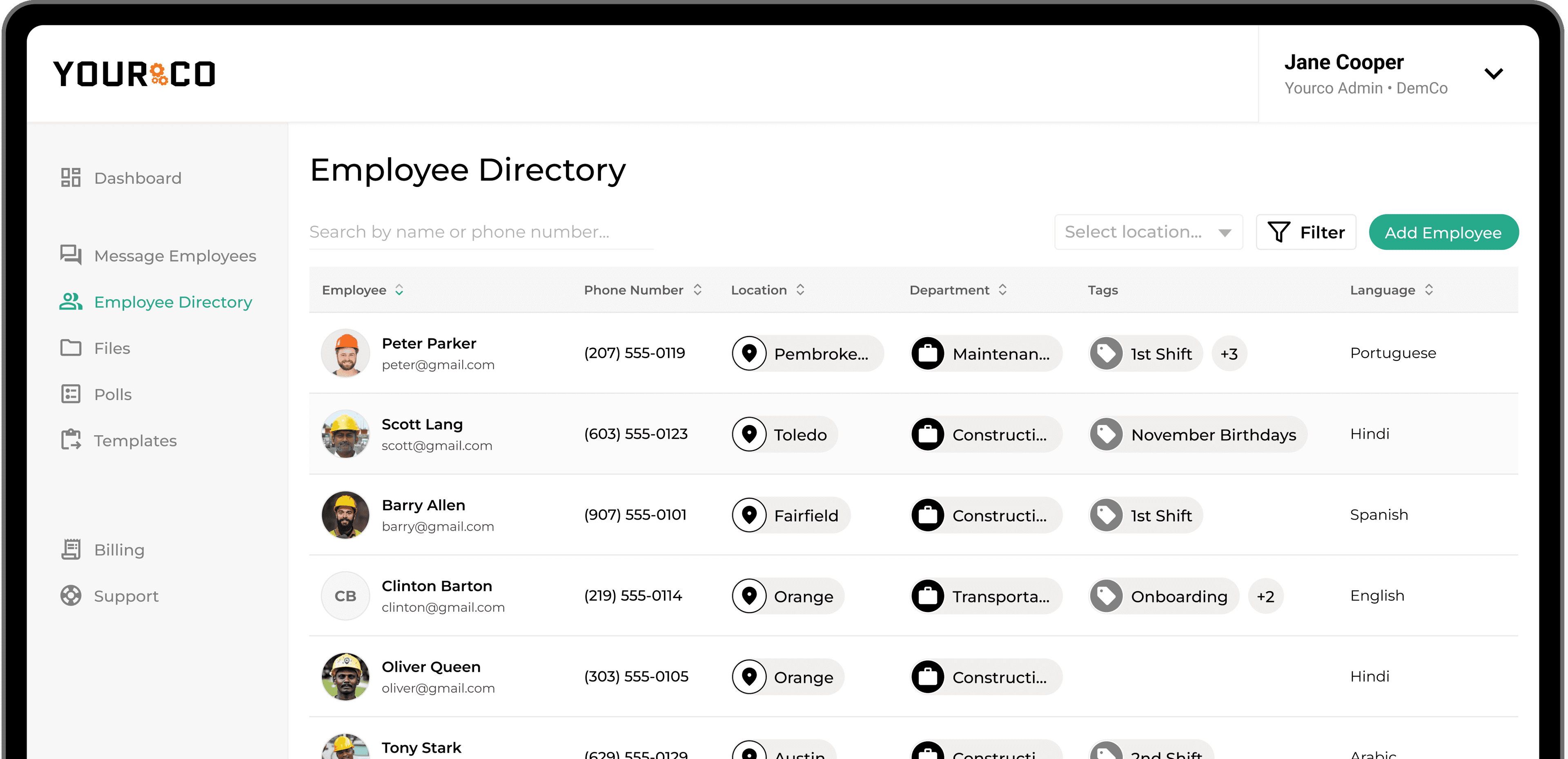
Task: Click Peter Parker's avatar photo
Action: (345, 353)
